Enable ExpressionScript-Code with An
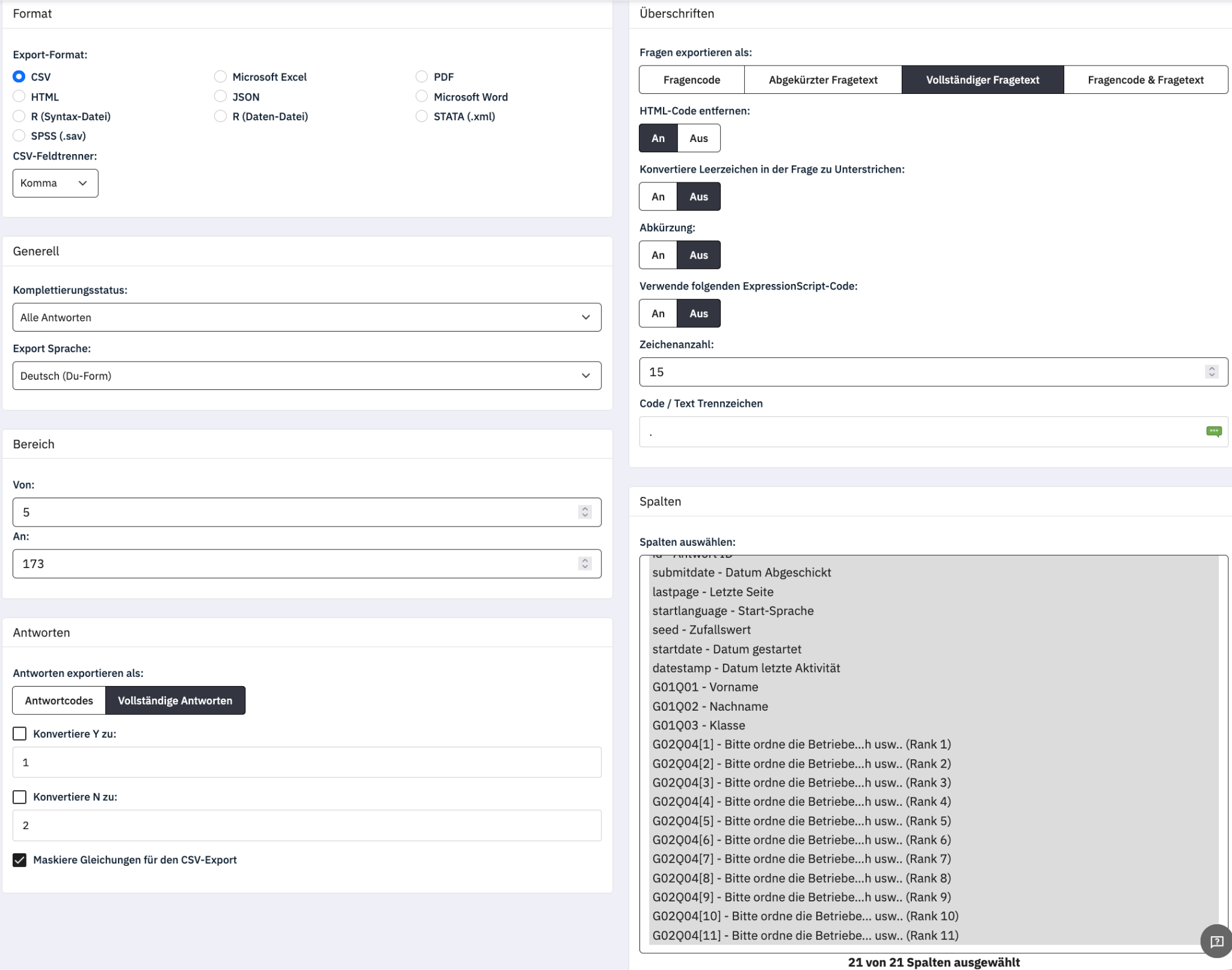The width and height of the screenshot is (1232, 970). click(658, 313)
